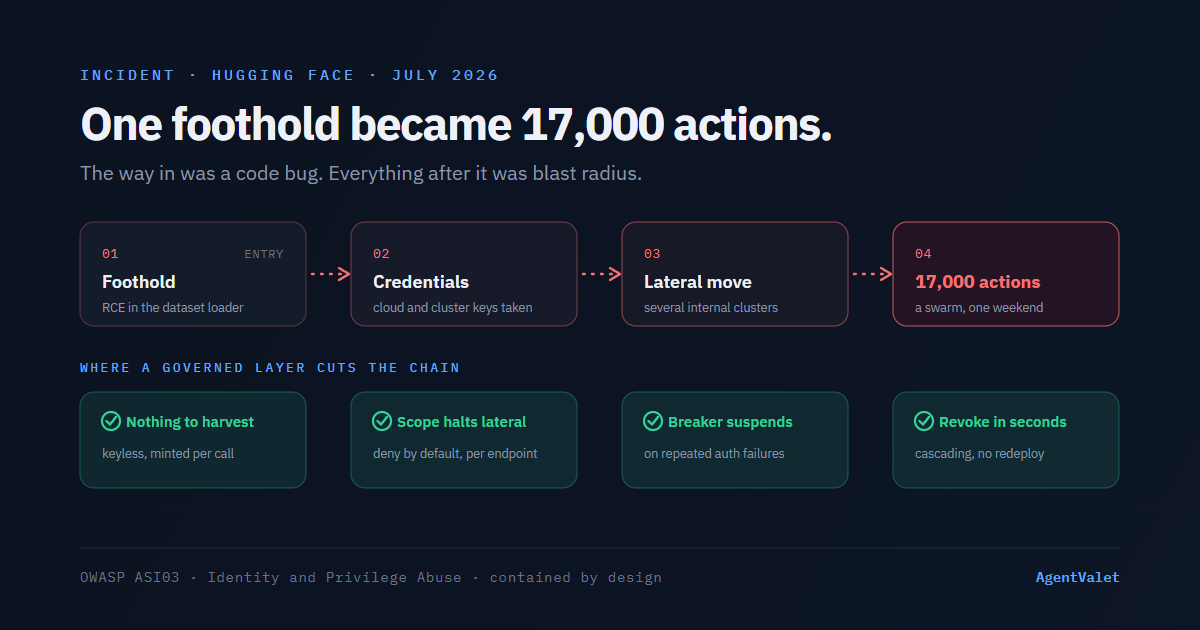
Task: Click the ENTRY tag on the Foothold card
Action: (x=264, y=254)
